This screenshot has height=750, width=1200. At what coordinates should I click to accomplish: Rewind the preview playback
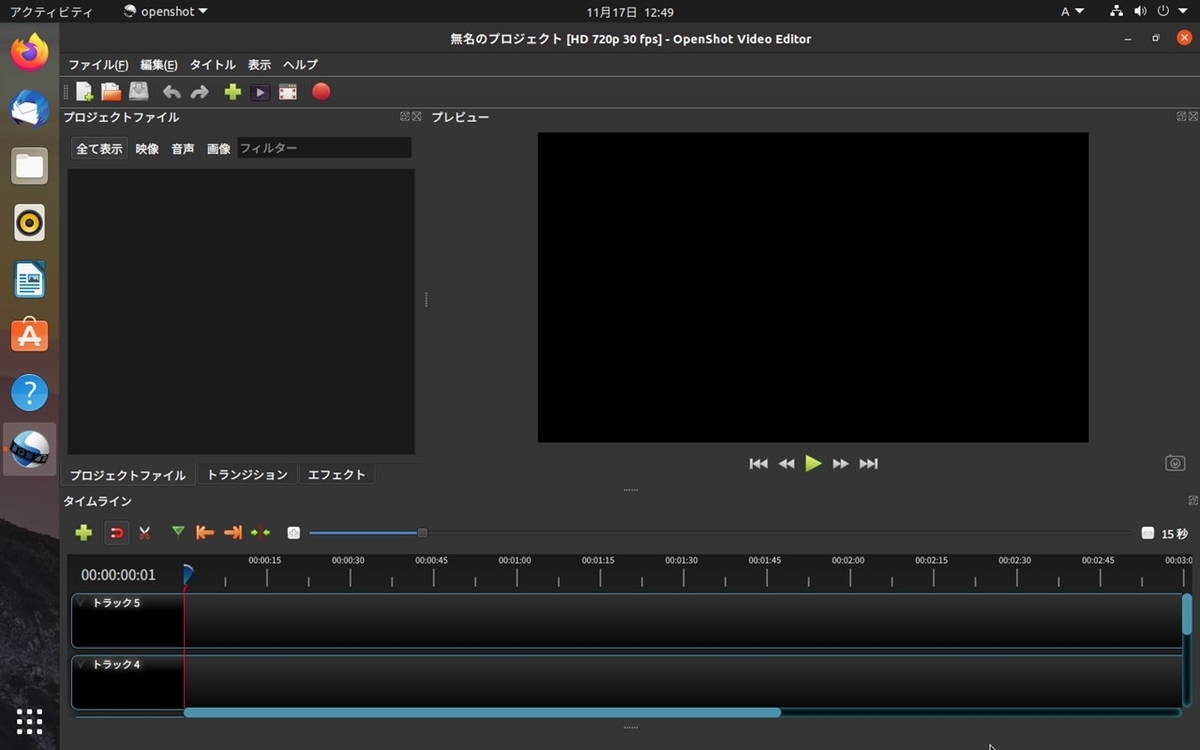[787, 464]
